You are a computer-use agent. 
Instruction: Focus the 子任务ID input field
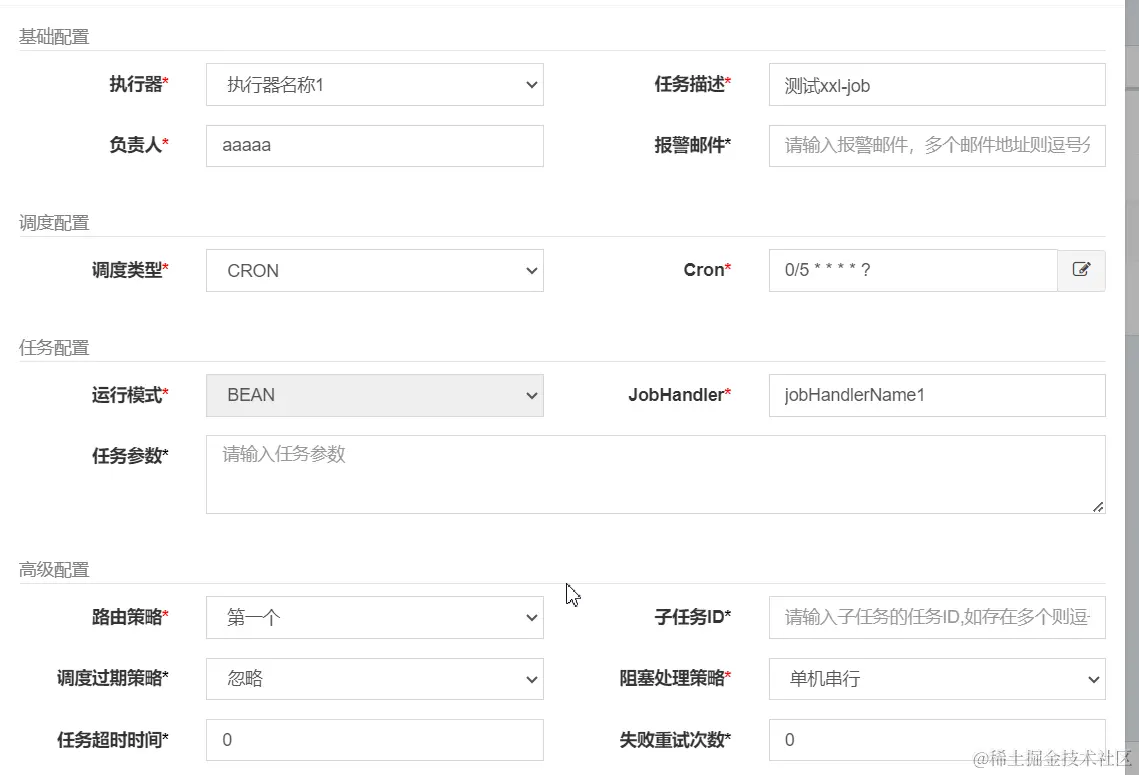(x=937, y=617)
